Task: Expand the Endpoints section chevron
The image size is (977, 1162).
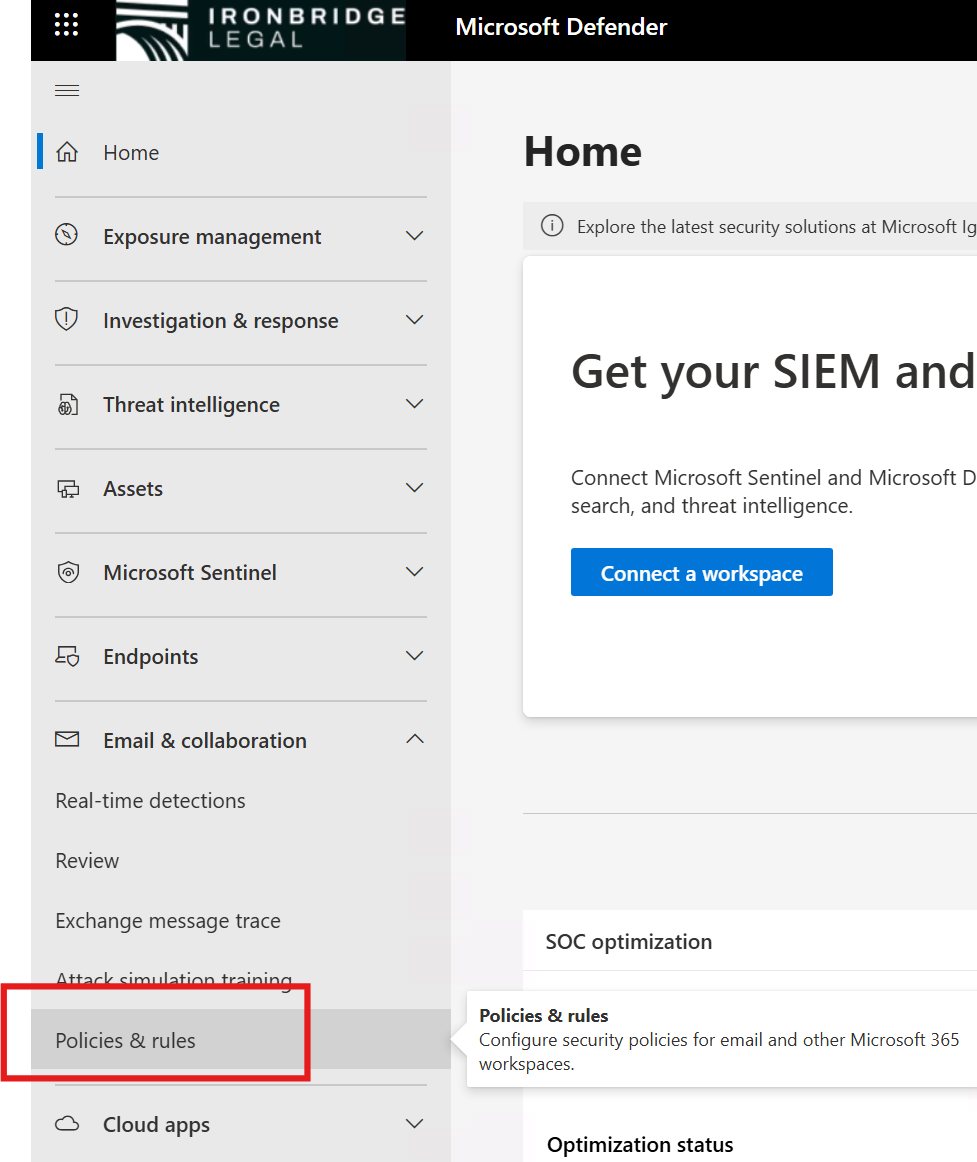Action: coord(414,656)
